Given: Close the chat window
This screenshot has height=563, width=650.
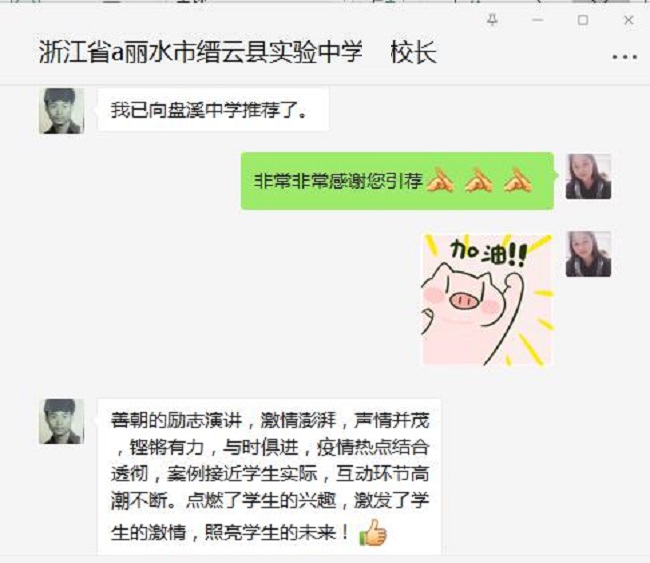Looking at the screenshot, I should pos(628,20).
